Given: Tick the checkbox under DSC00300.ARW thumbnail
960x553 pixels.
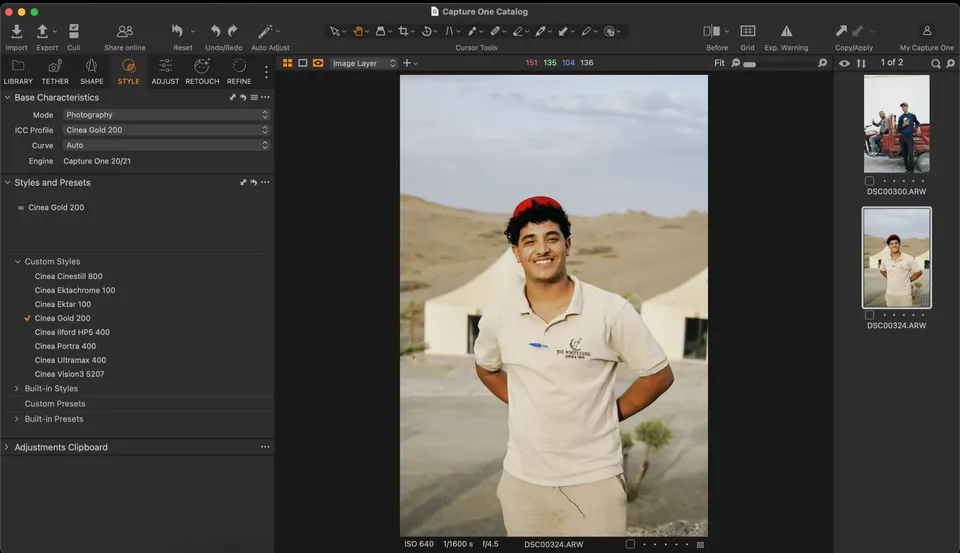Looking at the screenshot, I should click(869, 181).
